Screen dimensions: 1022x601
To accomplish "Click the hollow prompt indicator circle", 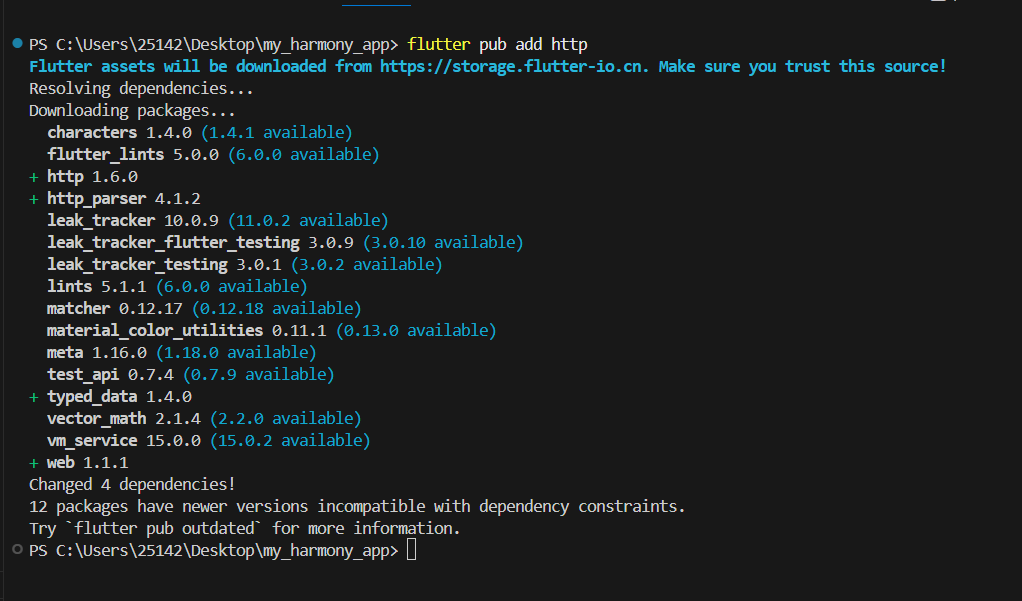I will coord(18,550).
